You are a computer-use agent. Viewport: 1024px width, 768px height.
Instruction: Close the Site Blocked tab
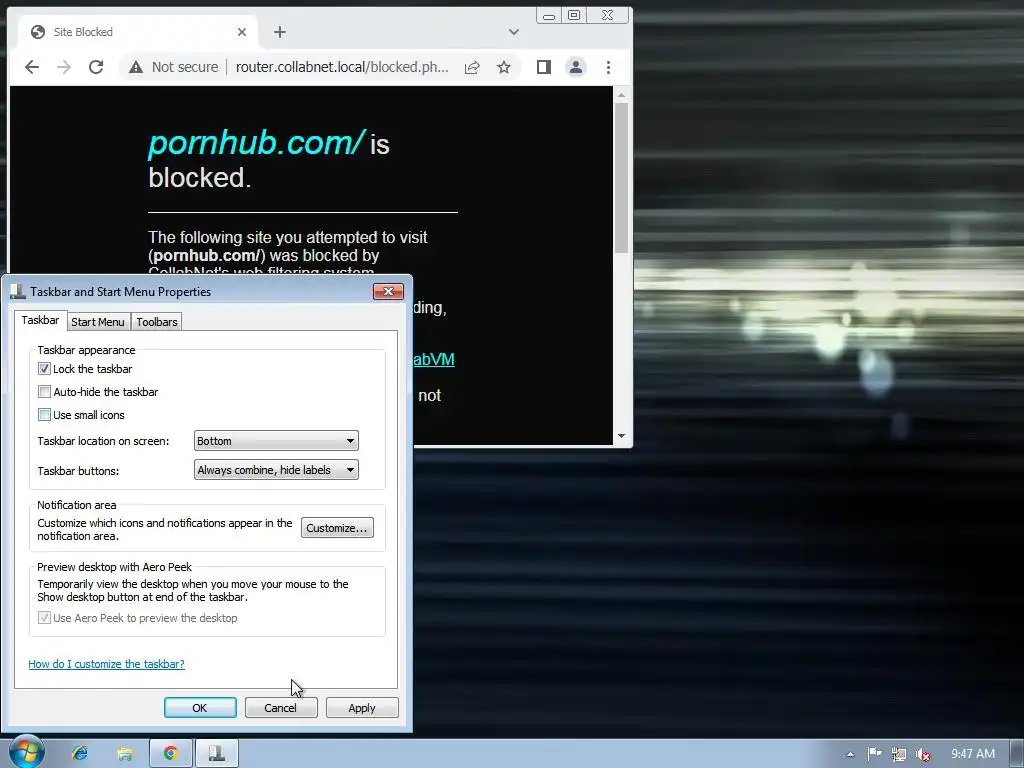coord(242,32)
